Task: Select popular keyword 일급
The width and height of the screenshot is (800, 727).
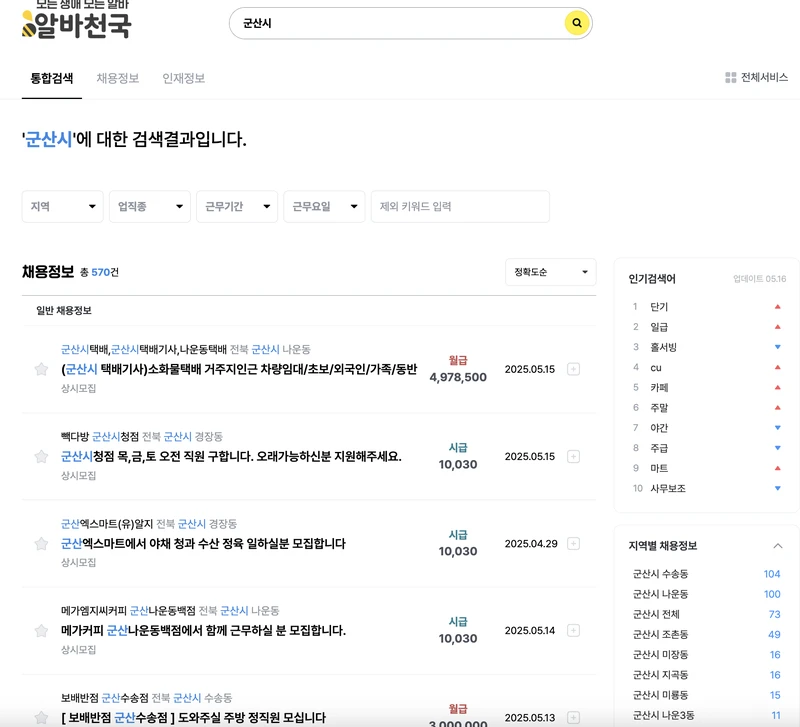Action: pos(659,327)
